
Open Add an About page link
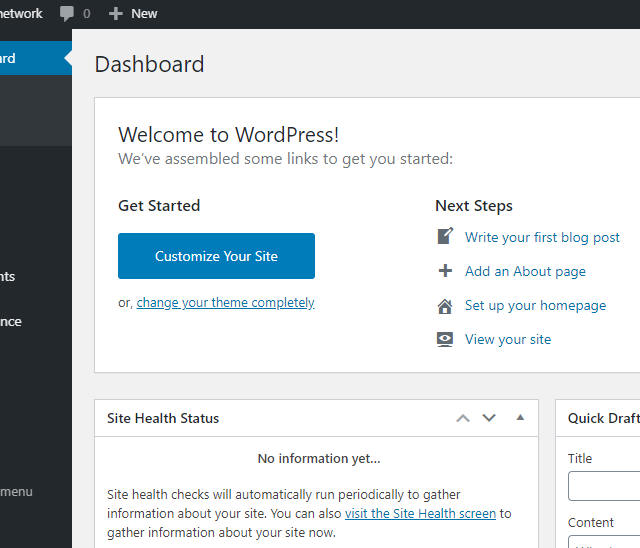525,271
